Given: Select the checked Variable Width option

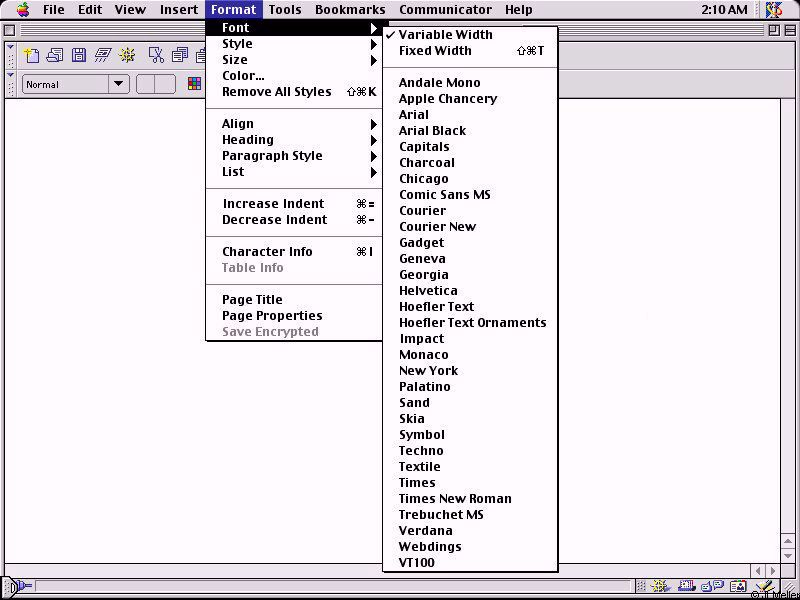Looking at the screenshot, I should click(445, 35).
